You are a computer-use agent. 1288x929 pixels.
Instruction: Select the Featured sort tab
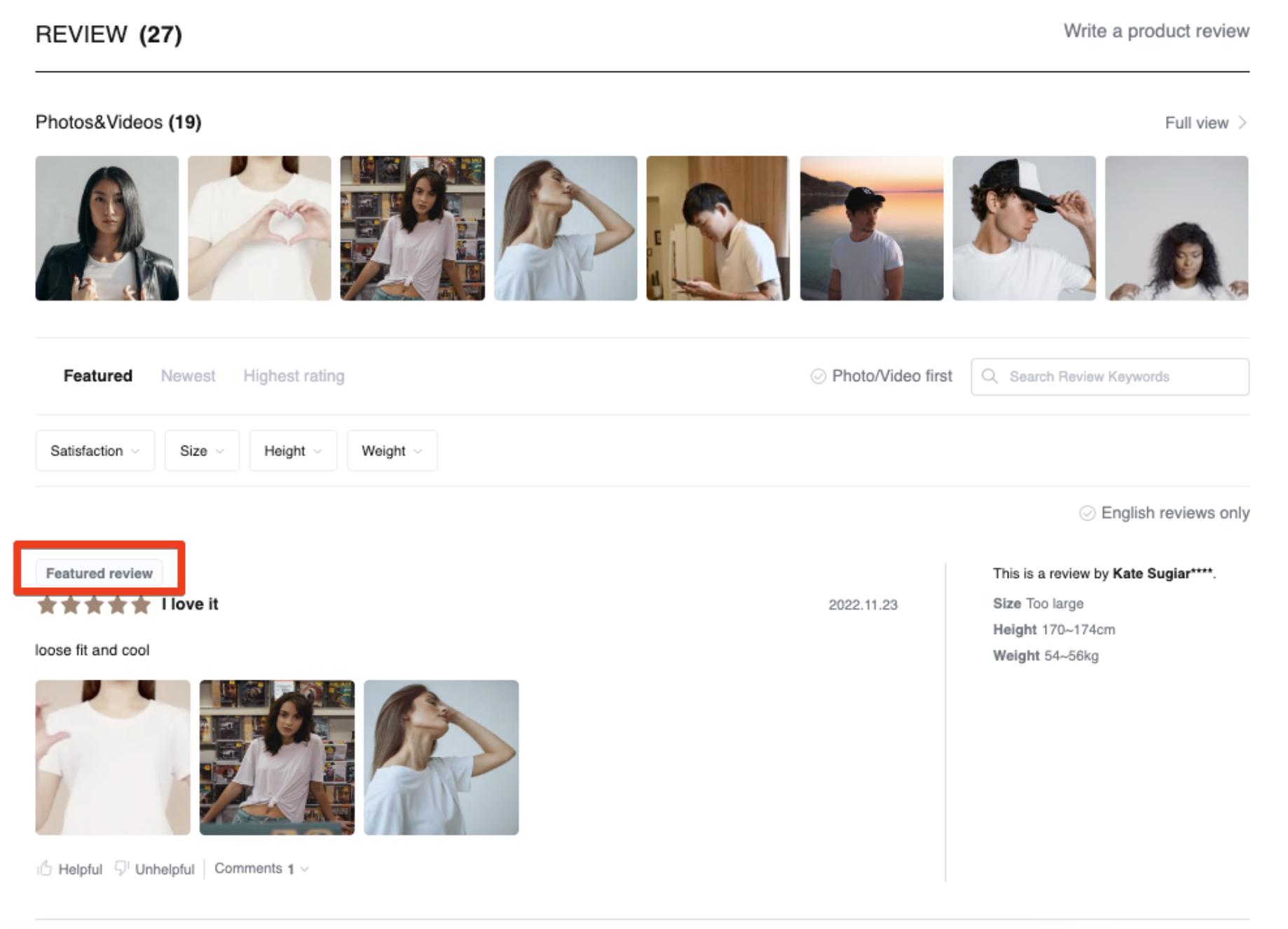[x=97, y=376]
